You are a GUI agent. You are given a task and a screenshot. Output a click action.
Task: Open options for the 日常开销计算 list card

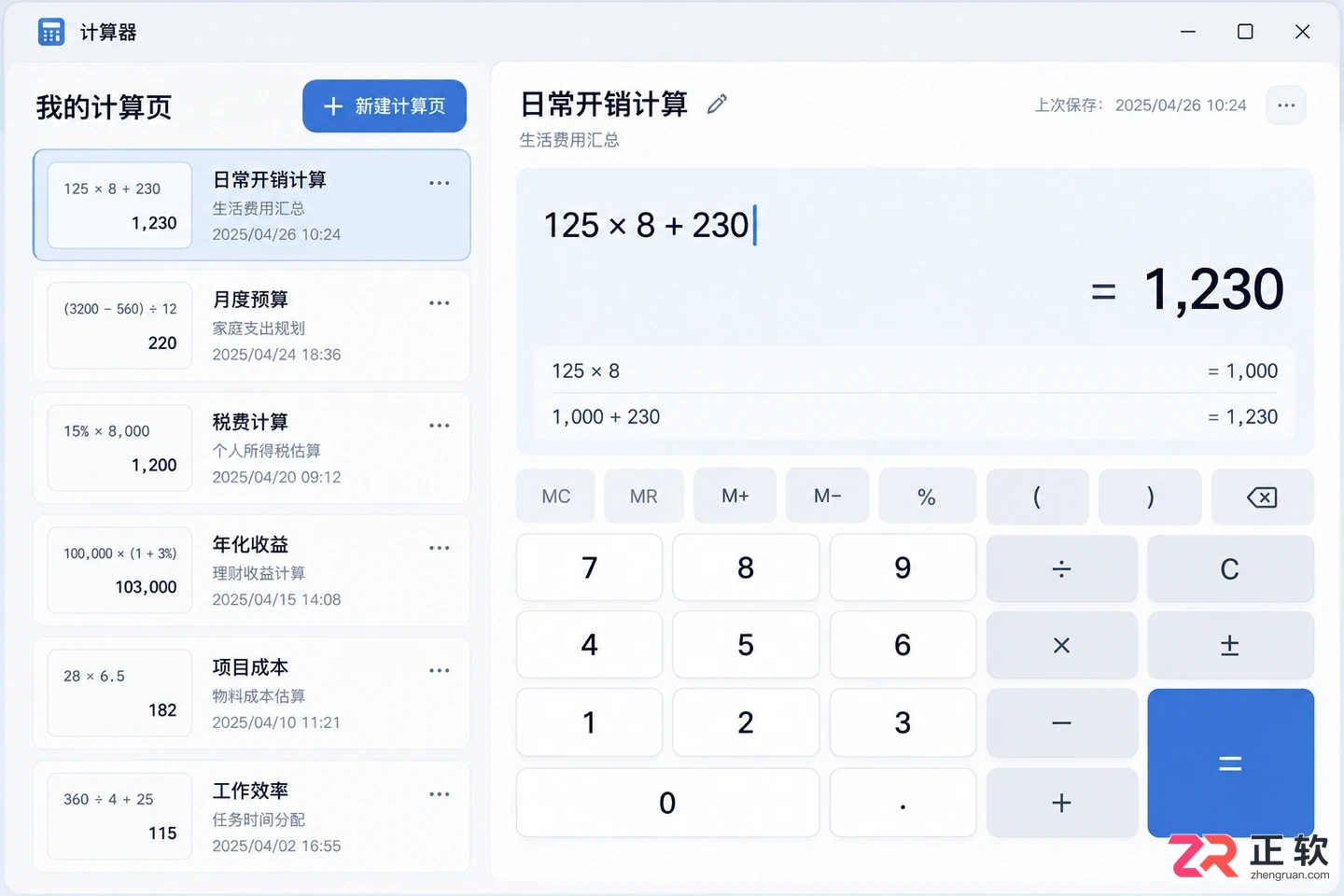440,183
